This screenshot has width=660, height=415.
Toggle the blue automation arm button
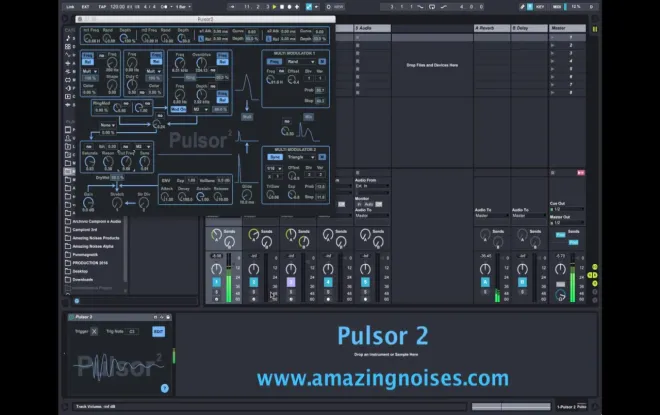click(x=309, y=7)
